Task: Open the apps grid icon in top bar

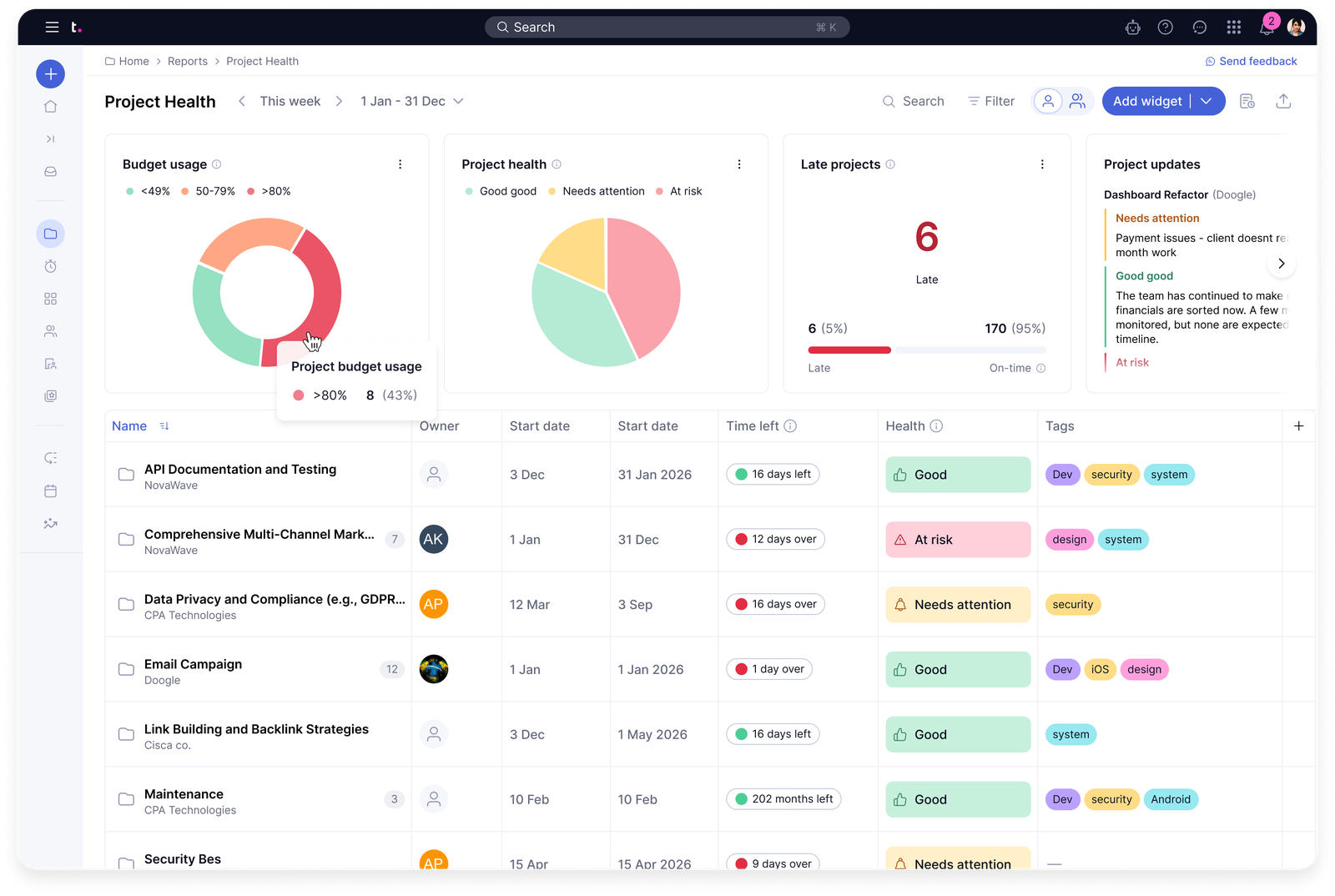Action: click(x=1233, y=28)
